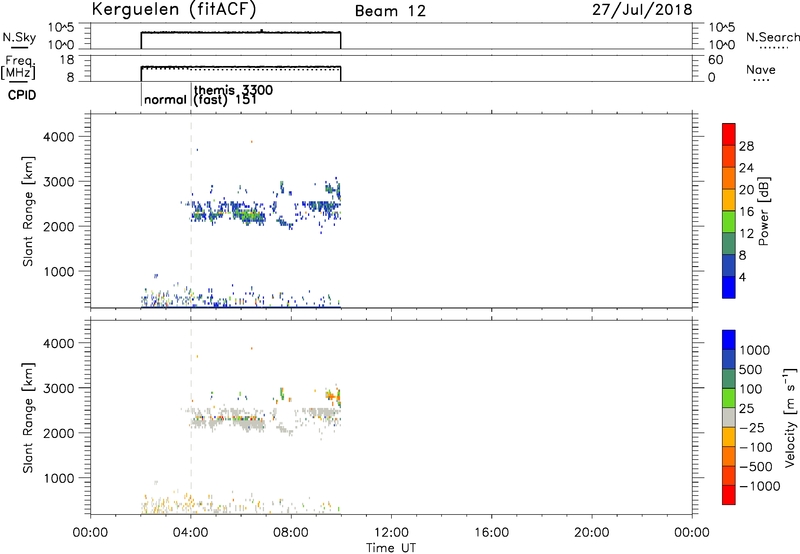Image resolution: width=800 pixels, height=554 pixels.
Task: Click the '24' Power colorbar tick label
Action: (746, 168)
